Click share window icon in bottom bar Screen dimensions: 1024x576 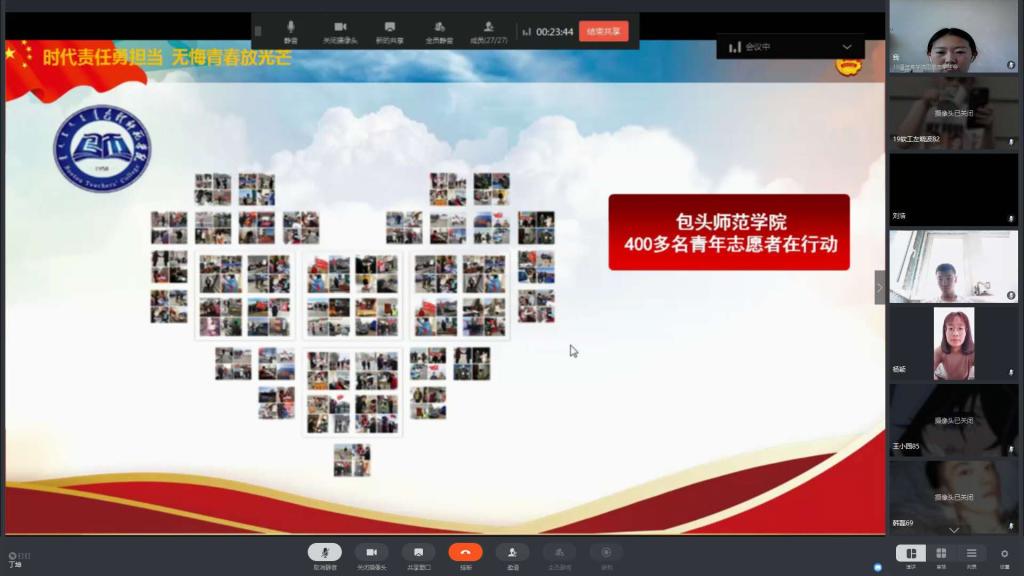point(418,553)
